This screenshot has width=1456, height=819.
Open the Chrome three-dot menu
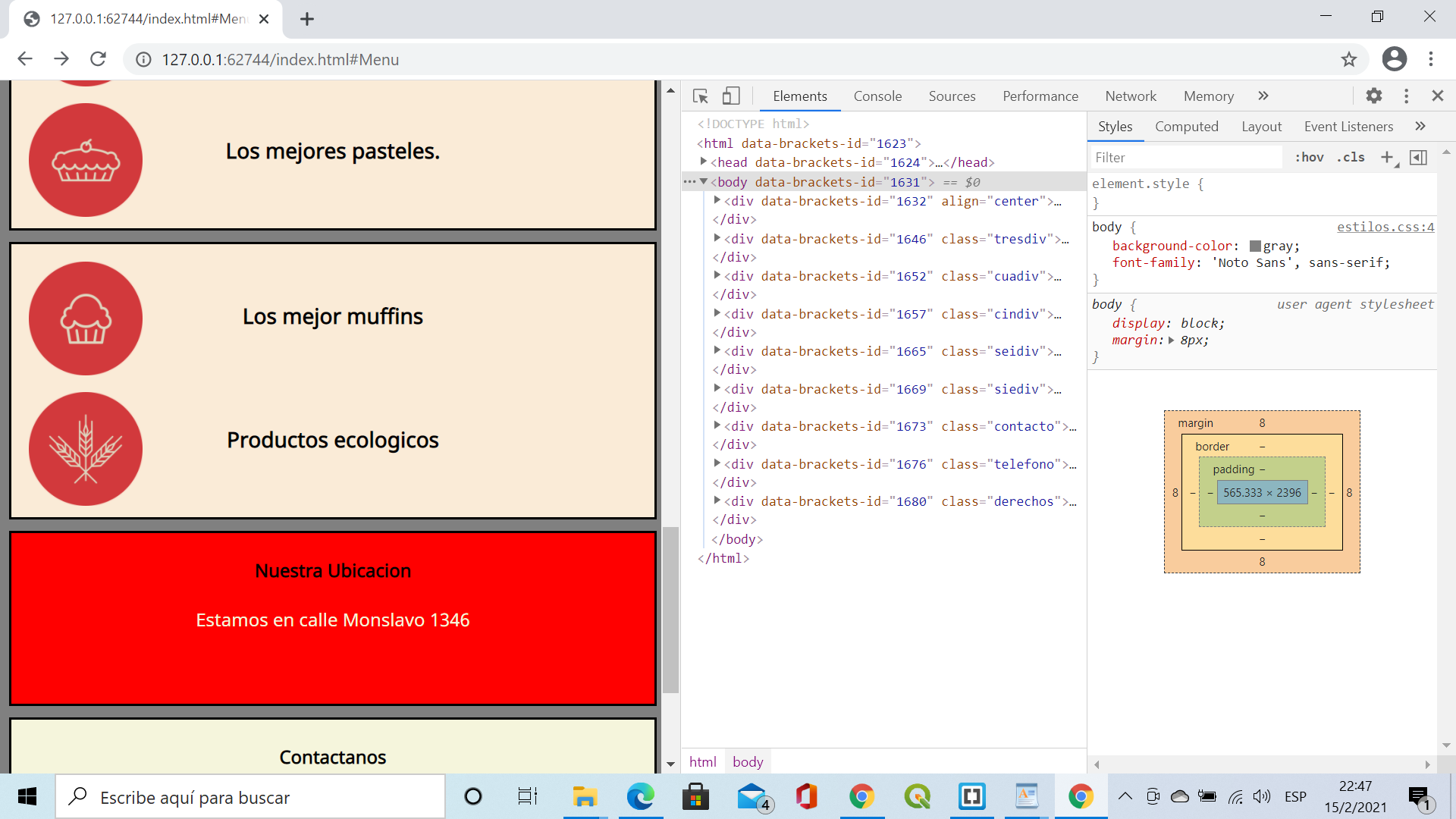[1430, 59]
